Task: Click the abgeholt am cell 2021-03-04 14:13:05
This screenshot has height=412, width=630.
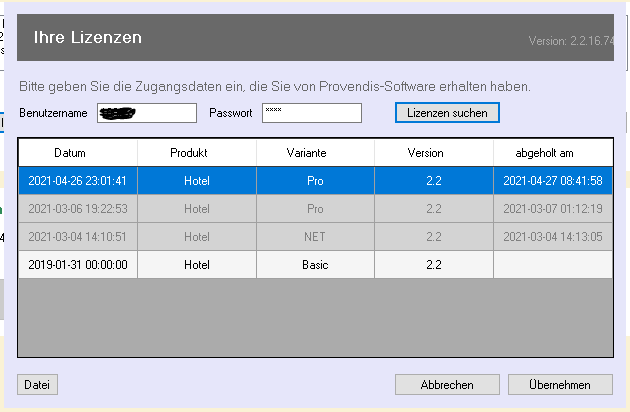Action: click(551, 237)
